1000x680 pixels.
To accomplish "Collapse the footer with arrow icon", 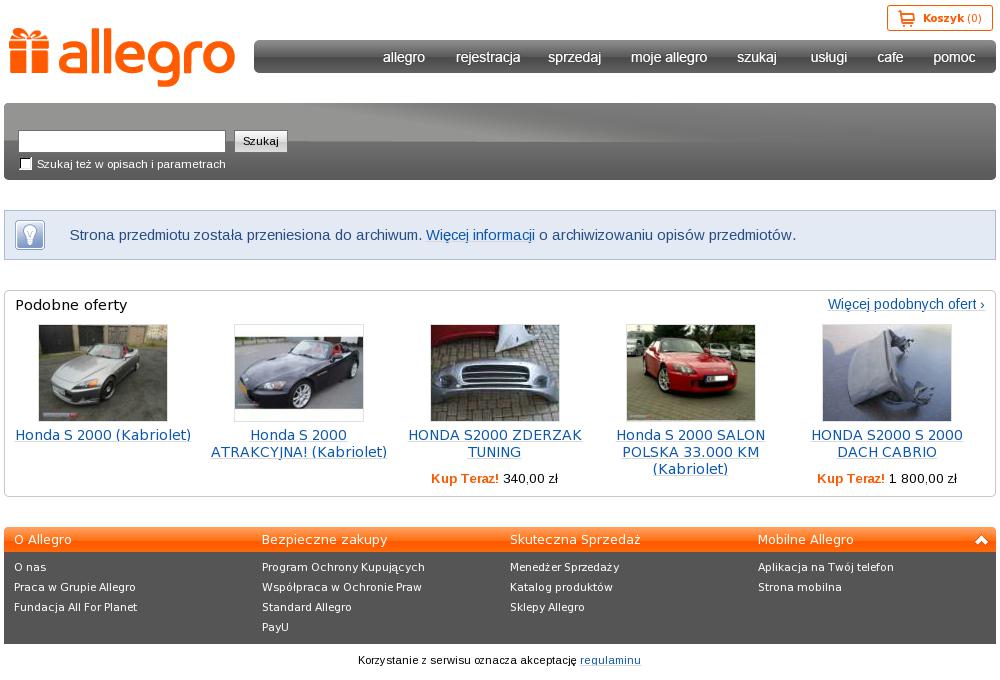I will click(981, 540).
